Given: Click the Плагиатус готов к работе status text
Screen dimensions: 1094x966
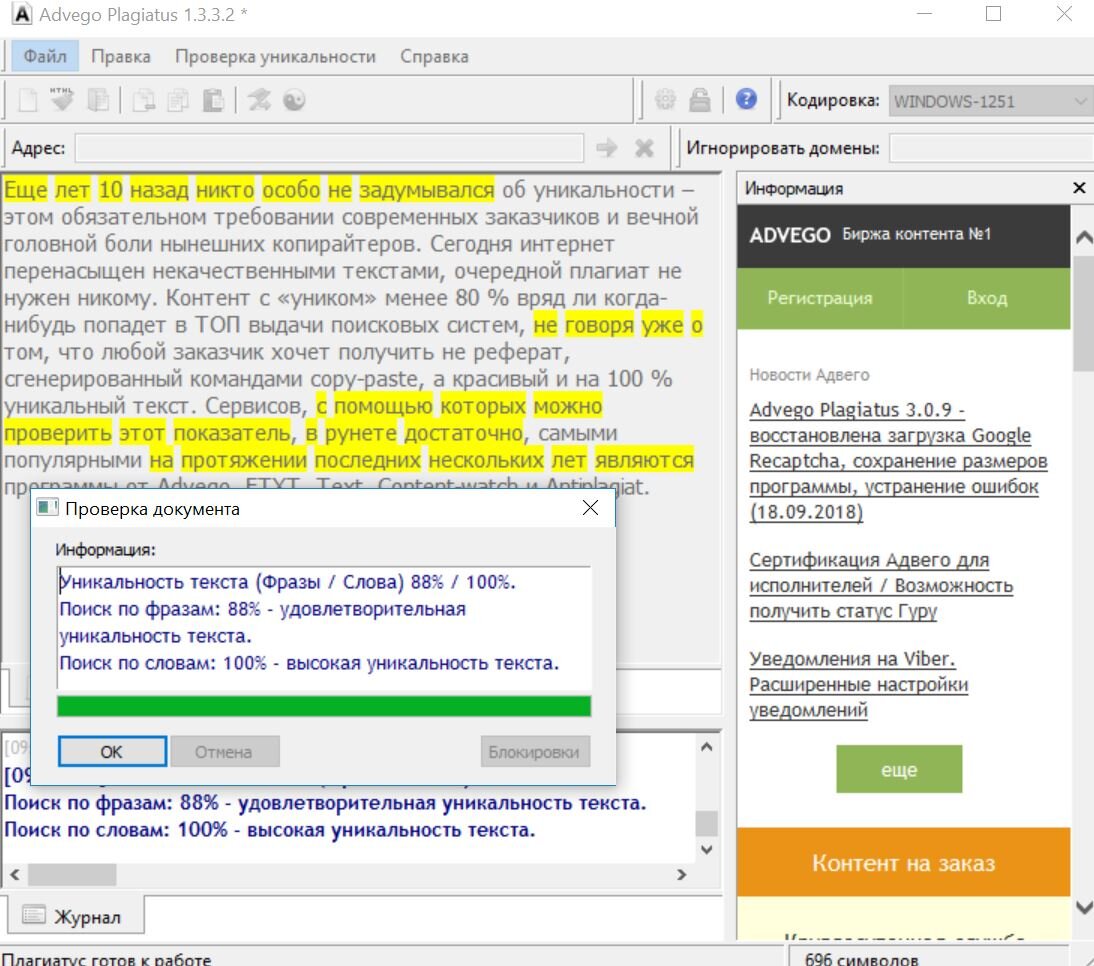Looking at the screenshot, I should click(106, 959).
